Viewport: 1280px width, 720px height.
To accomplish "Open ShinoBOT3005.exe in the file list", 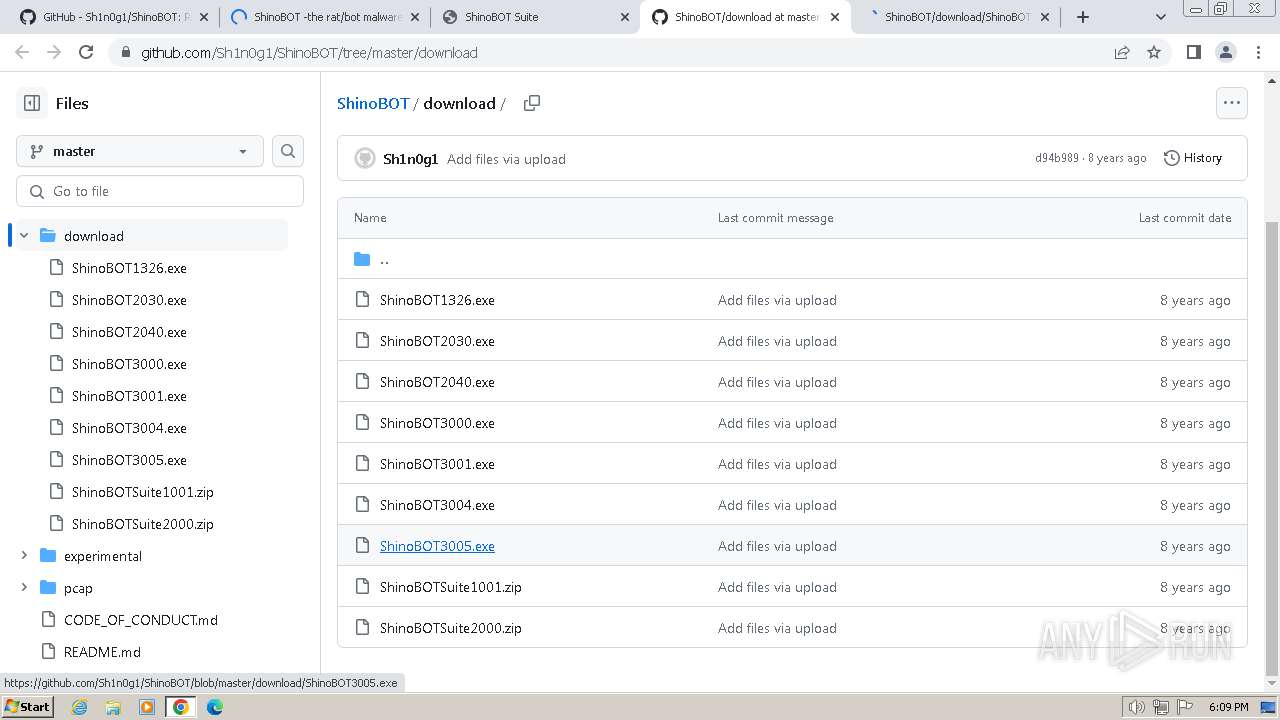I will click(437, 546).
